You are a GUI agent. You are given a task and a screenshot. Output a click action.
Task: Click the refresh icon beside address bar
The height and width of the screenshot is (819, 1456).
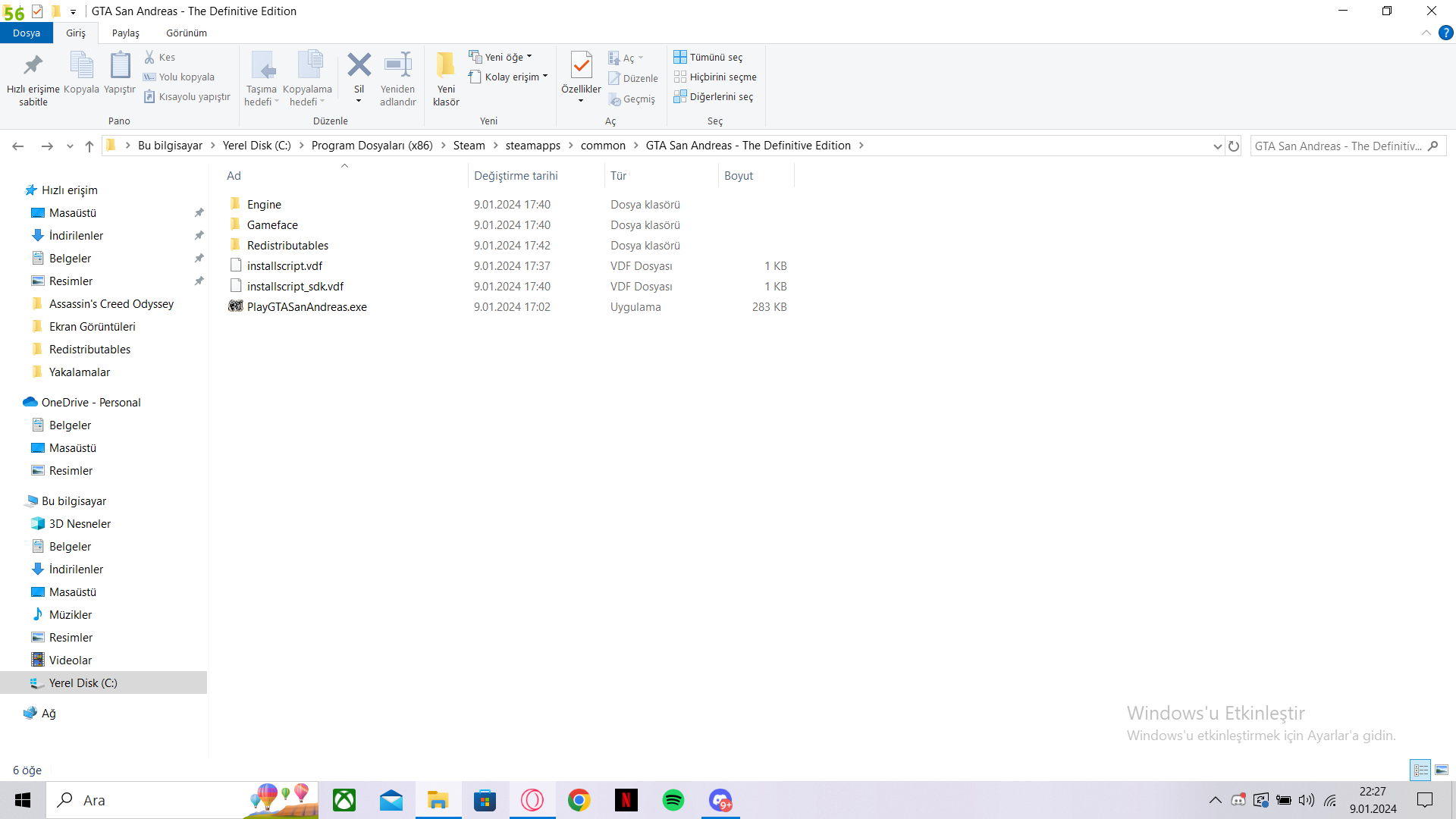click(1234, 146)
